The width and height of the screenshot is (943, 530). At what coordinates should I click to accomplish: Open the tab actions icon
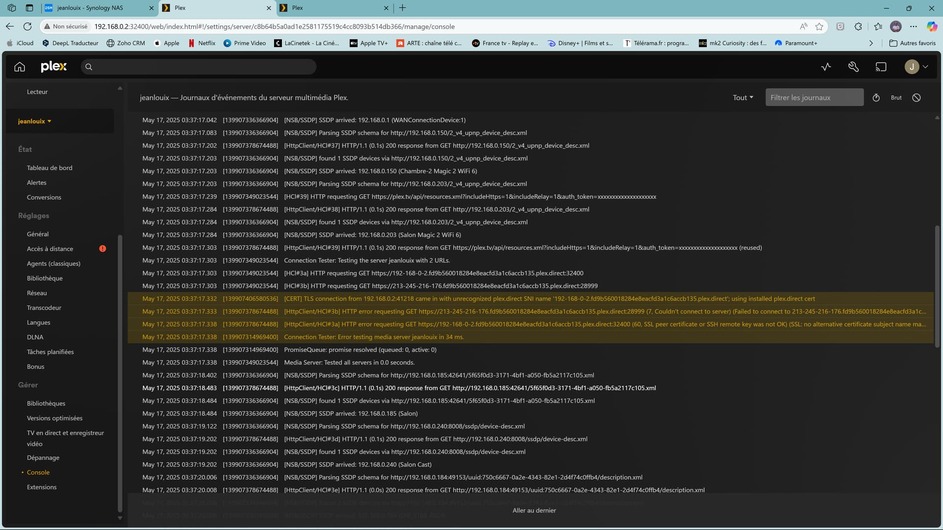(29, 8)
